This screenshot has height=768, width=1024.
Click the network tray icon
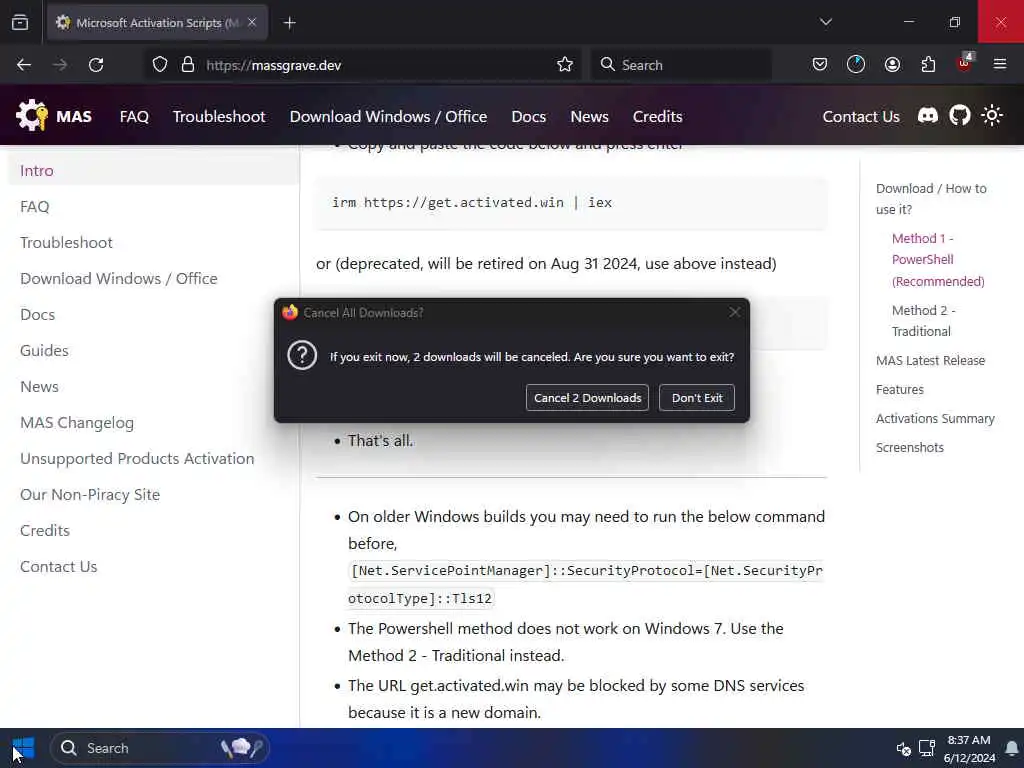pyautogui.click(x=927, y=748)
